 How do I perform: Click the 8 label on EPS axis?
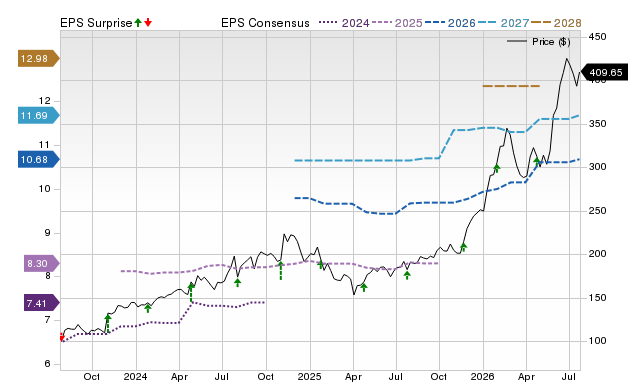point(47,276)
